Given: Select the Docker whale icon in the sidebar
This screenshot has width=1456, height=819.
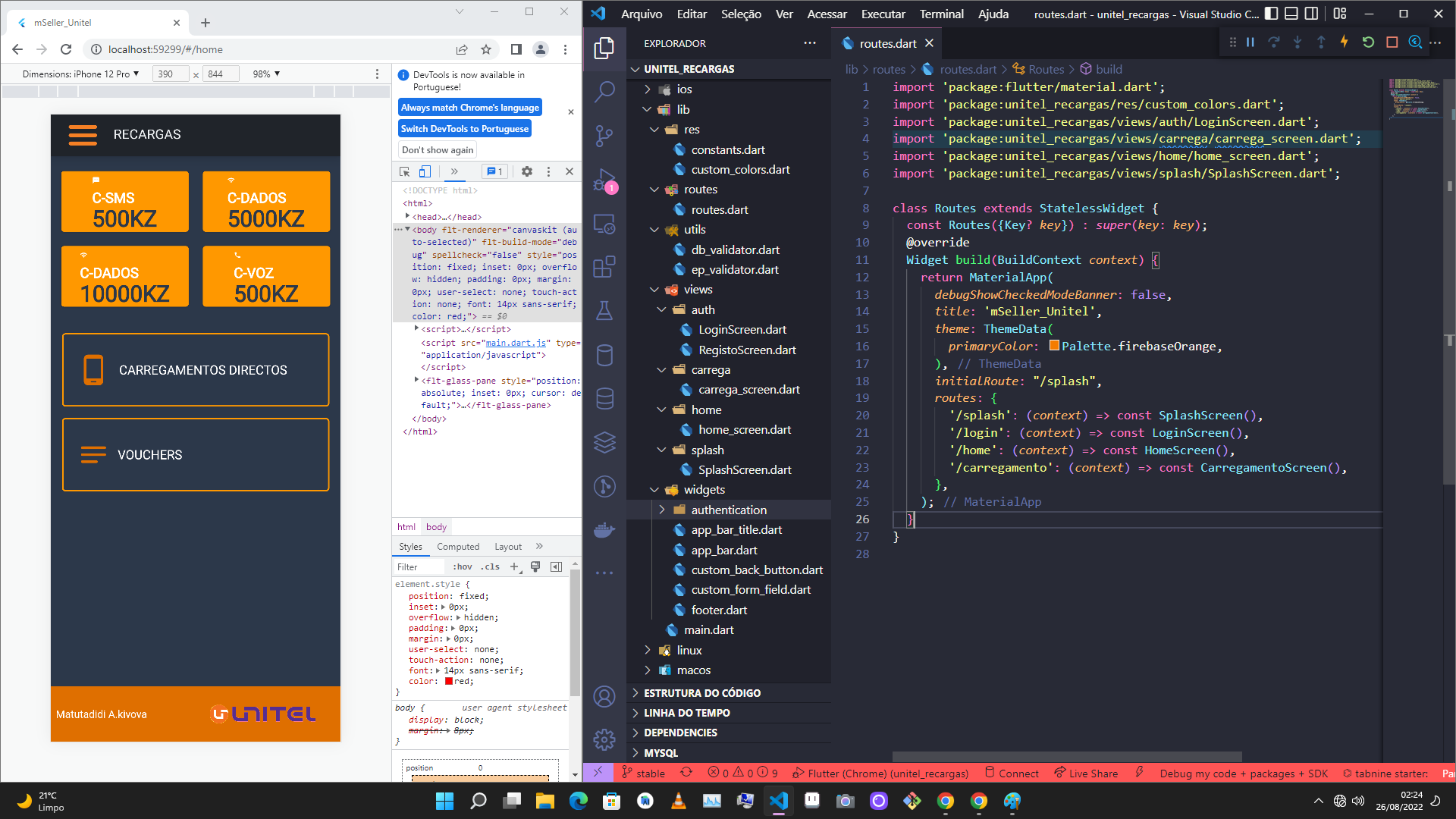Looking at the screenshot, I should (604, 529).
